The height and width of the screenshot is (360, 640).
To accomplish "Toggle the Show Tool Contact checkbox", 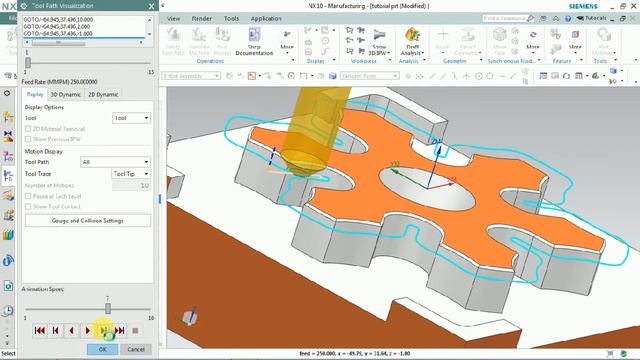I will pyautogui.click(x=28, y=207).
